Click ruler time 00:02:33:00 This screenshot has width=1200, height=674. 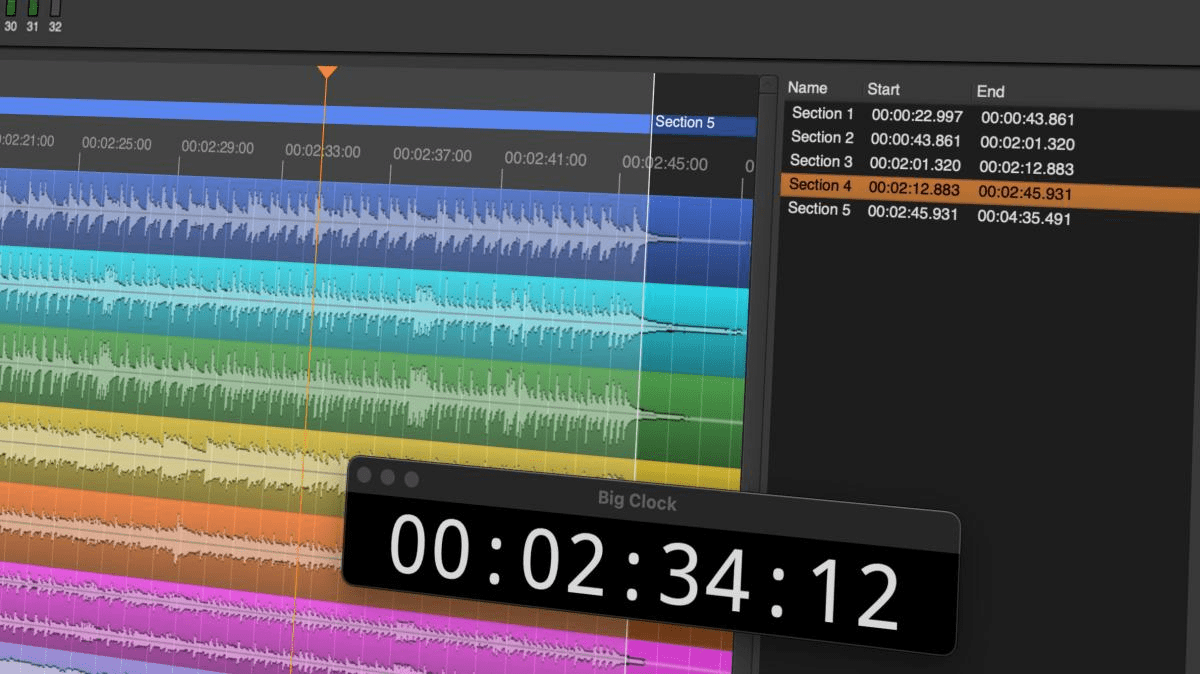pos(322,151)
